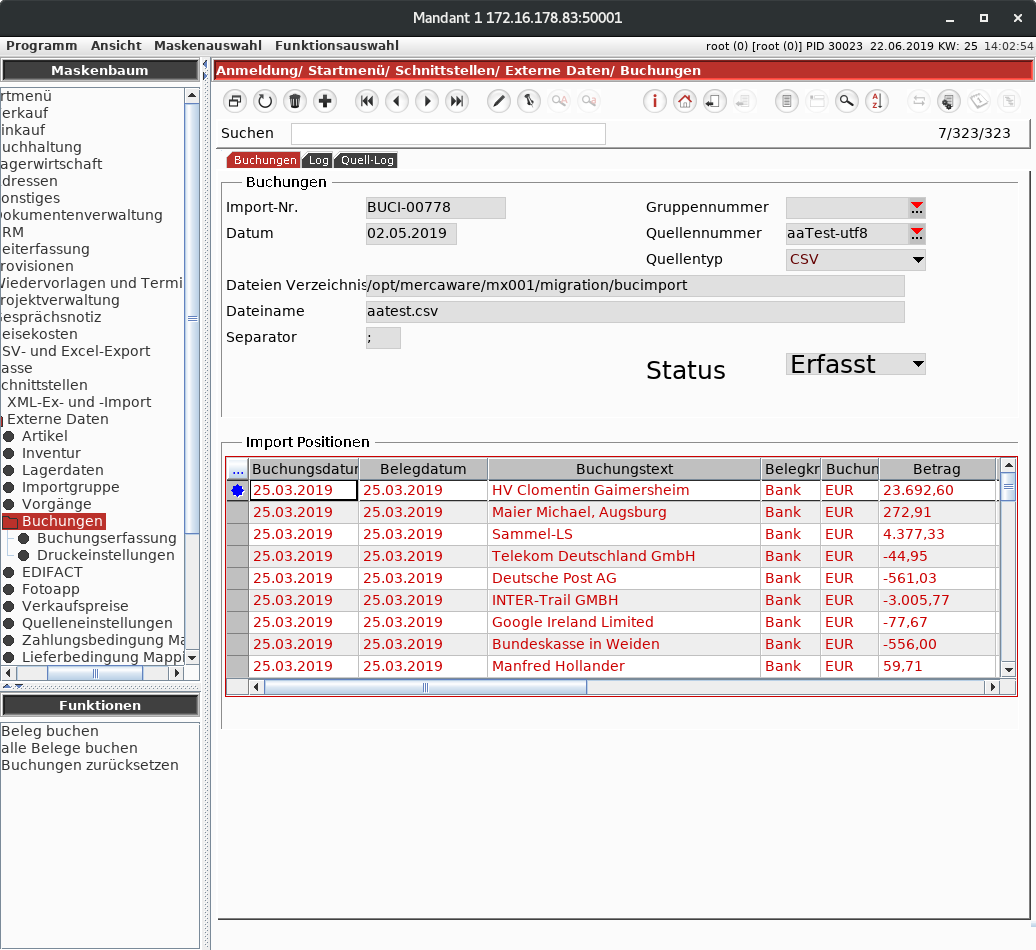Open the Programm menu

click(42, 46)
